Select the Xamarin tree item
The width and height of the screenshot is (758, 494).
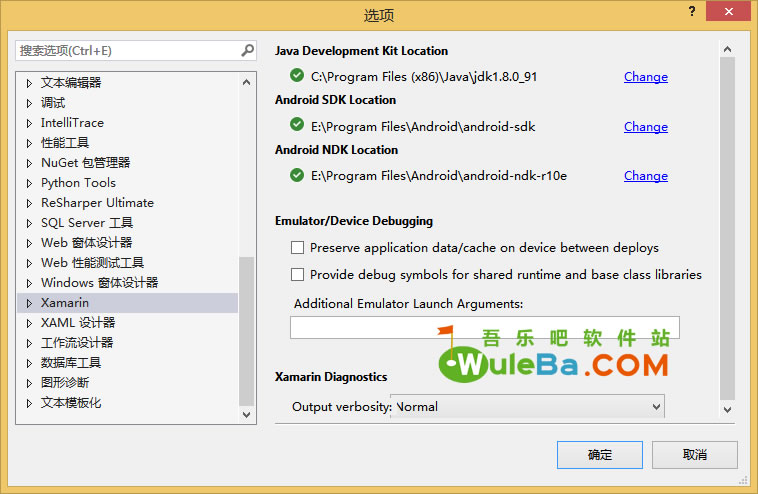127,303
